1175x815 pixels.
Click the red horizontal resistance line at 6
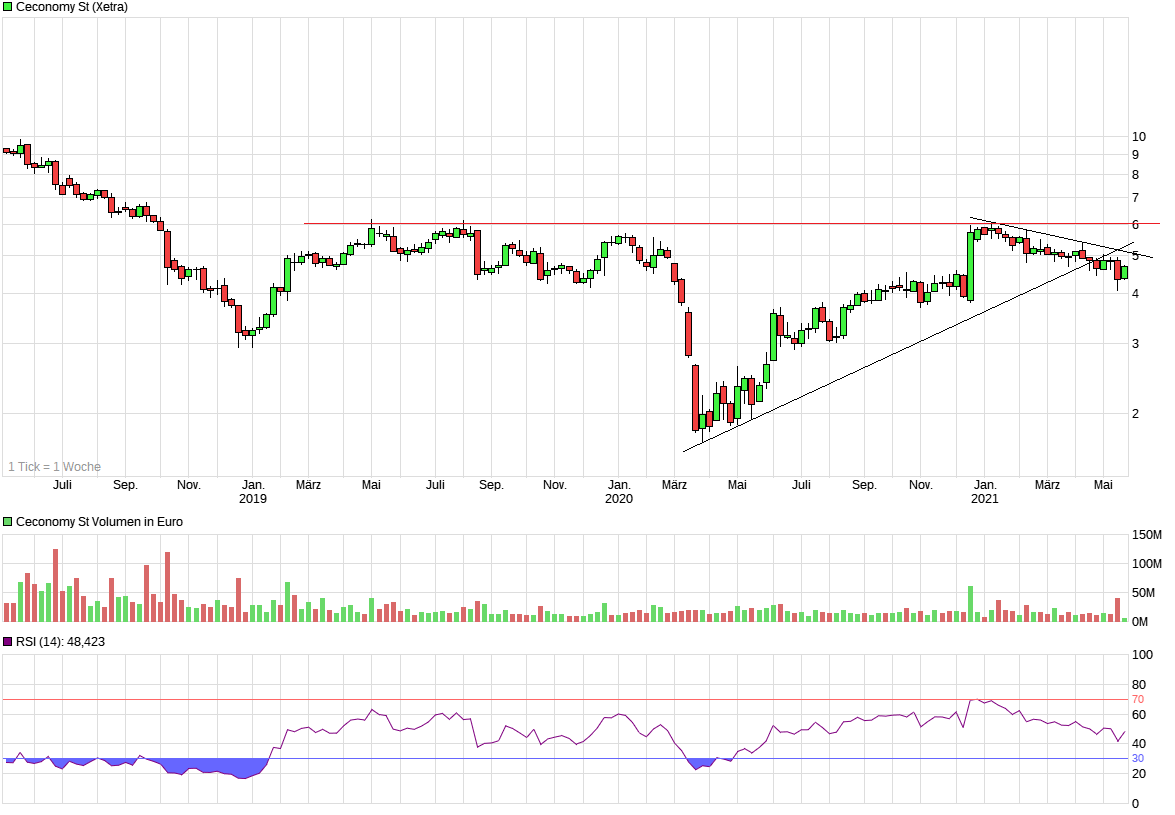tap(731, 223)
